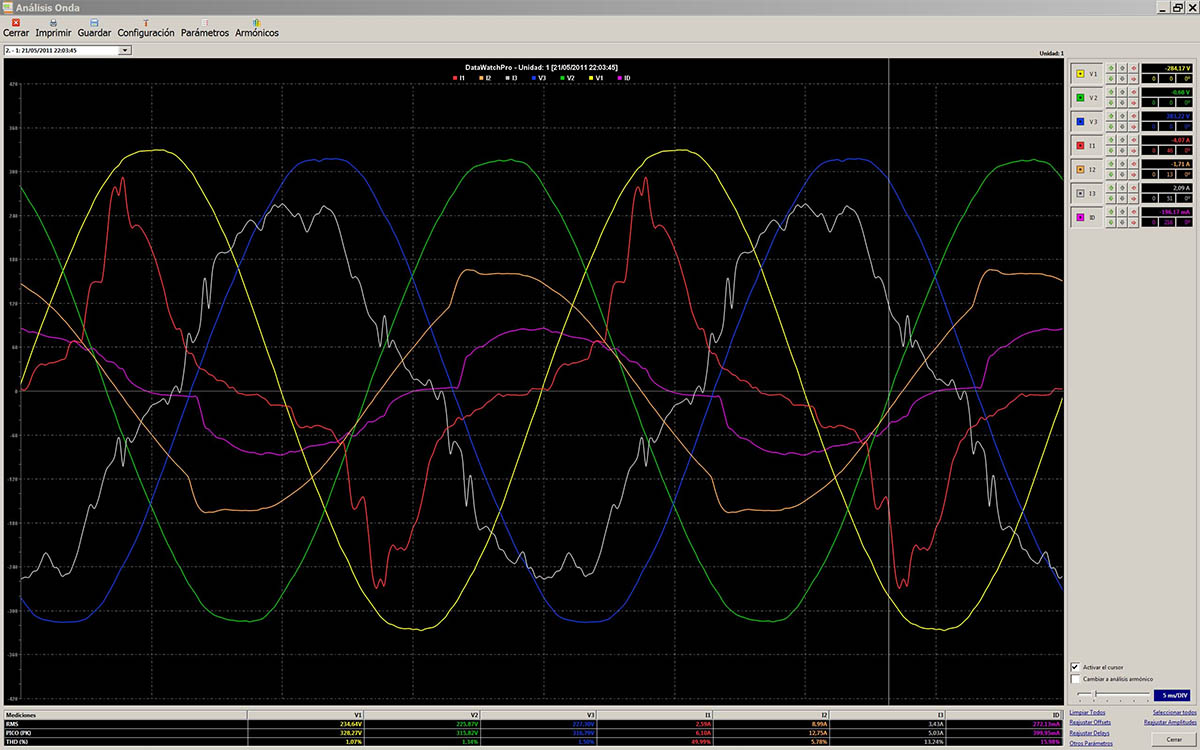
Task: Click lower green arrow in I1 row
Action: 1111,151
